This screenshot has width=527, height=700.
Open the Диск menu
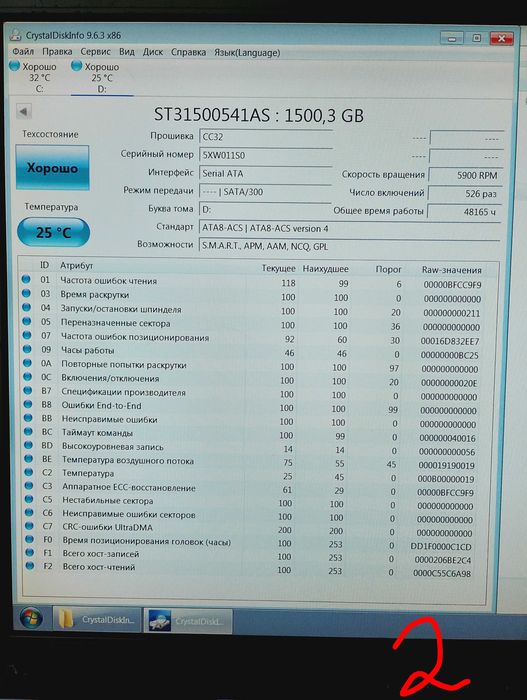(153, 52)
